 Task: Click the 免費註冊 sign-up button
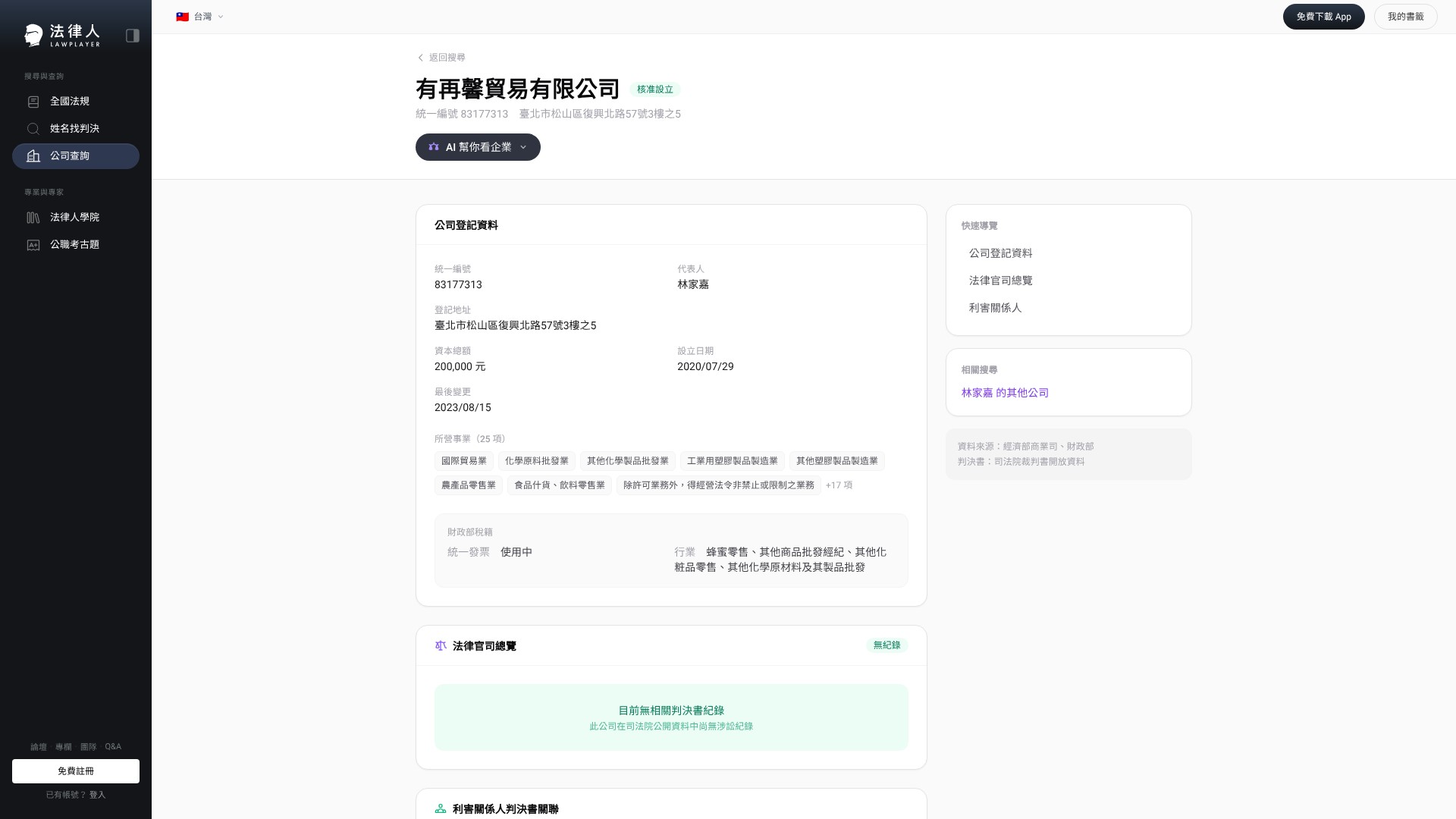pos(76,771)
